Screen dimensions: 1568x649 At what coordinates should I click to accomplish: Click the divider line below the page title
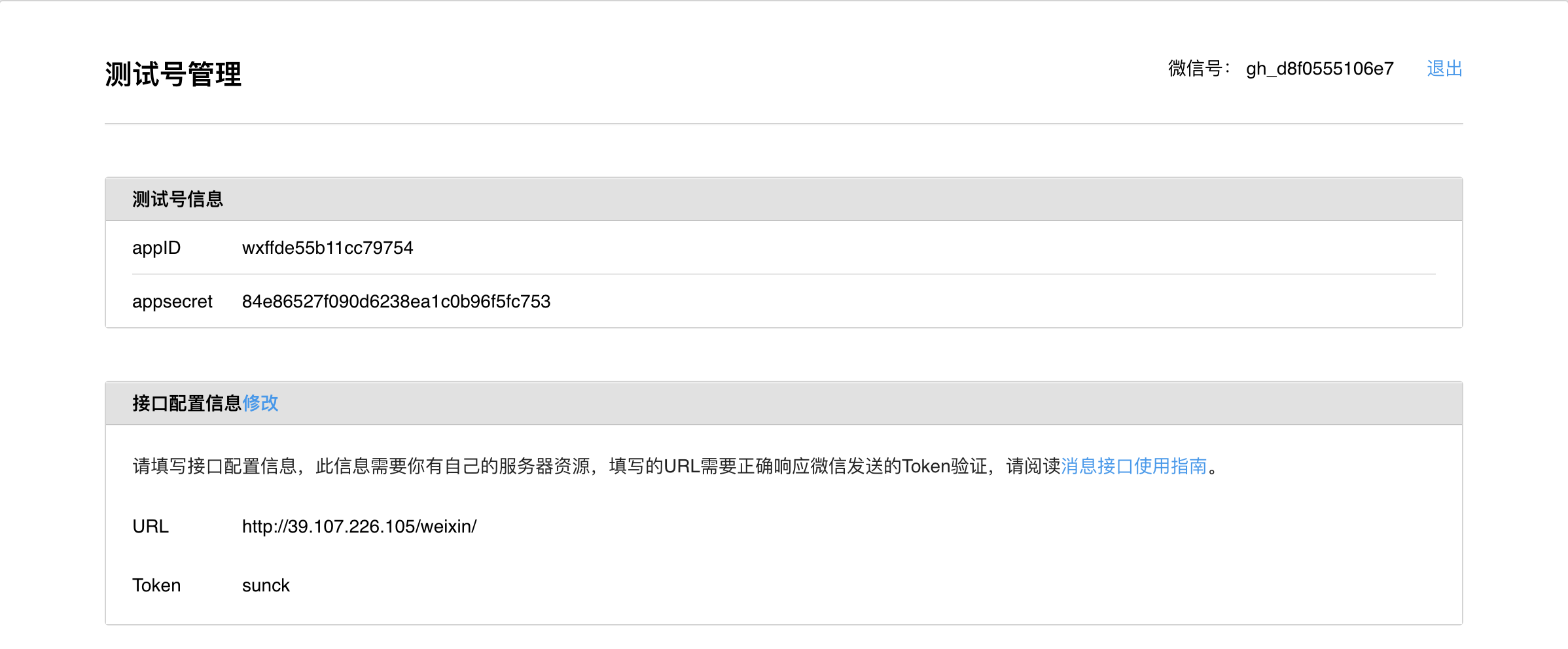(785, 122)
